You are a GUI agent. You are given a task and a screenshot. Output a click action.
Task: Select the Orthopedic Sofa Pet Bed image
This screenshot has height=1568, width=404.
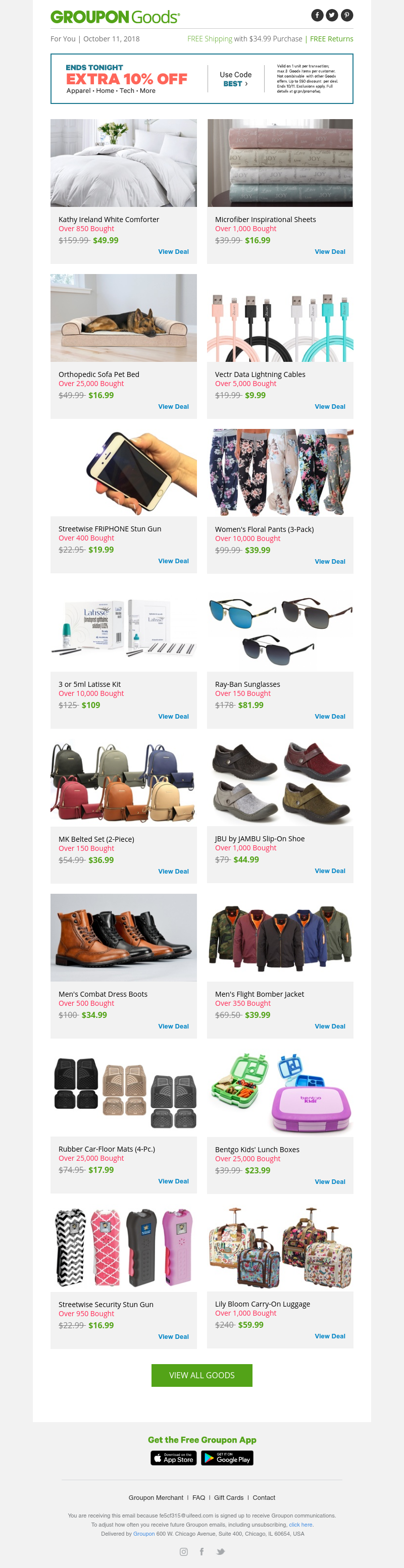pyautogui.click(x=124, y=318)
